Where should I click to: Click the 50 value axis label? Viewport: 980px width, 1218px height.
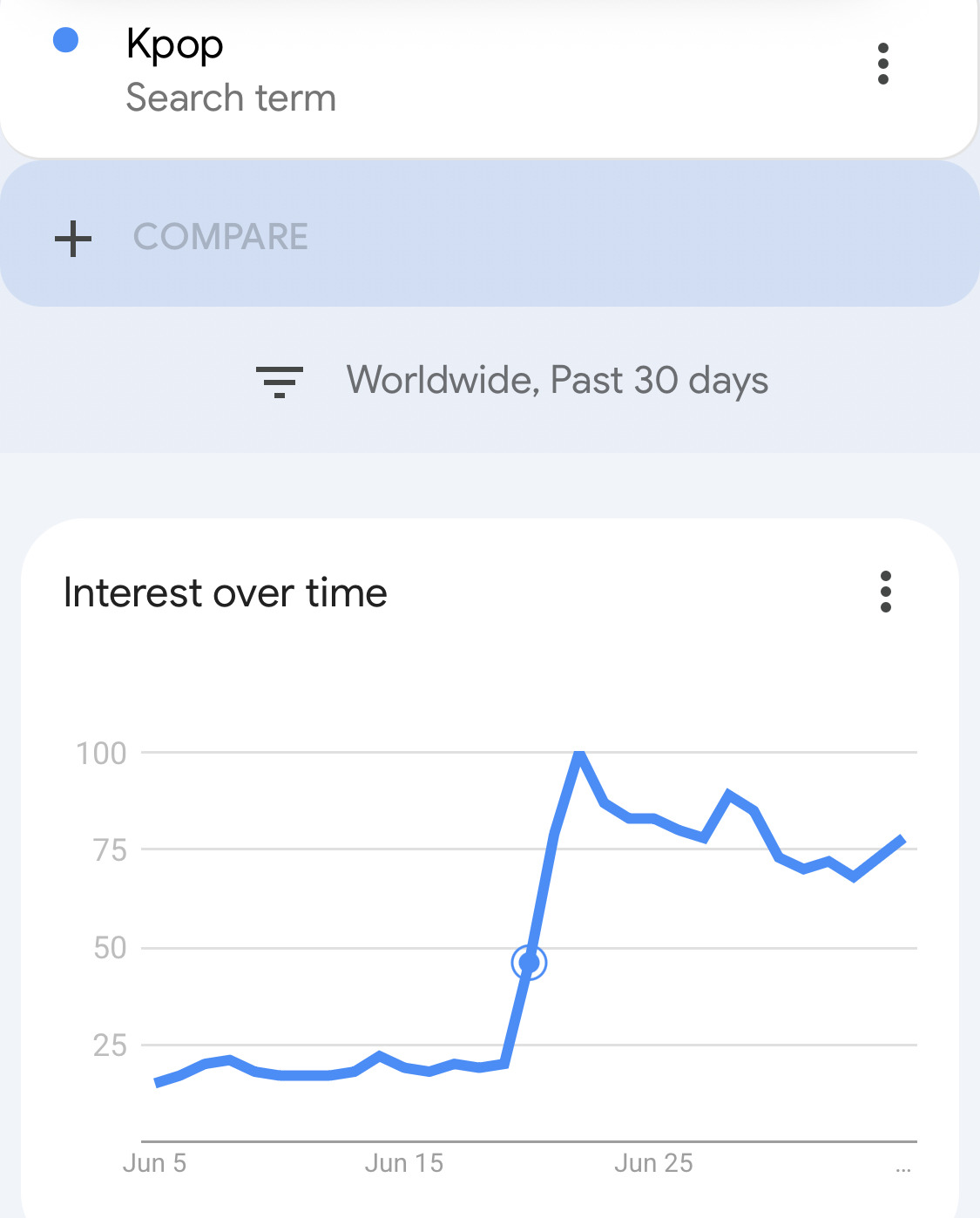pyautogui.click(x=110, y=947)
